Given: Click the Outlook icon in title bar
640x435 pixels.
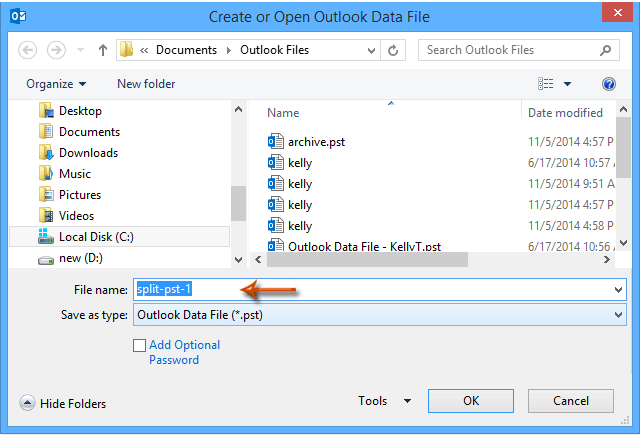Looking at the screenshot, I should (18, 16).
